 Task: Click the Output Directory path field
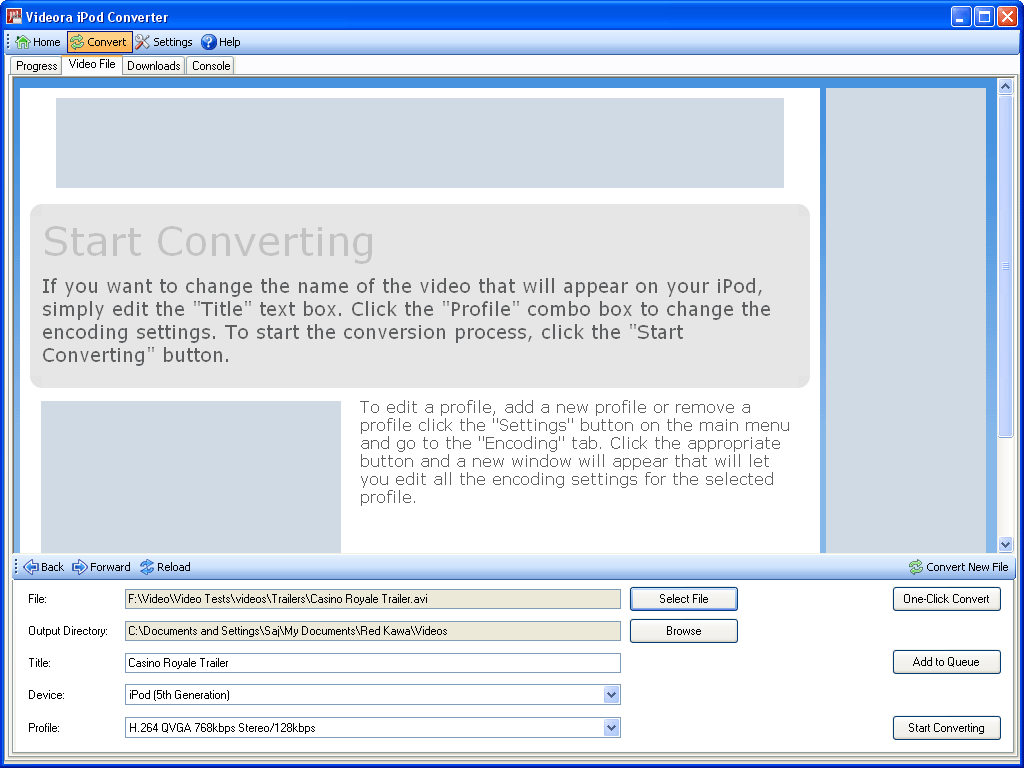point(372,631)
